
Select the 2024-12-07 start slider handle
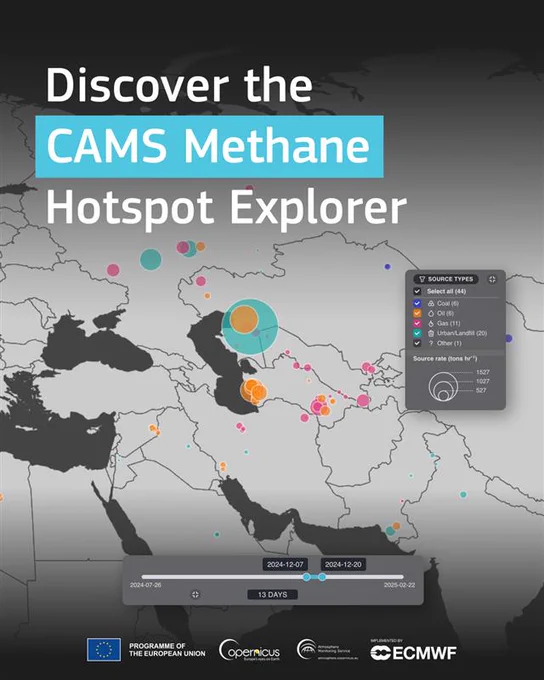tap(306, 577)
